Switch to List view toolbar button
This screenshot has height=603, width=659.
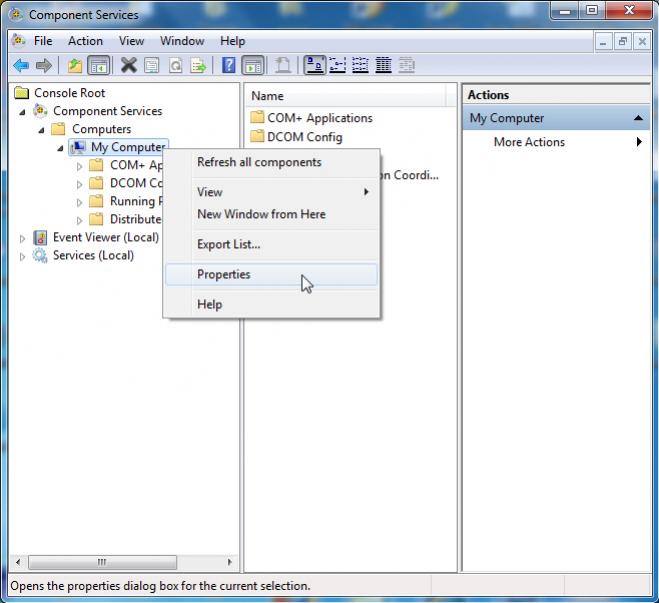tap(360, 66)
